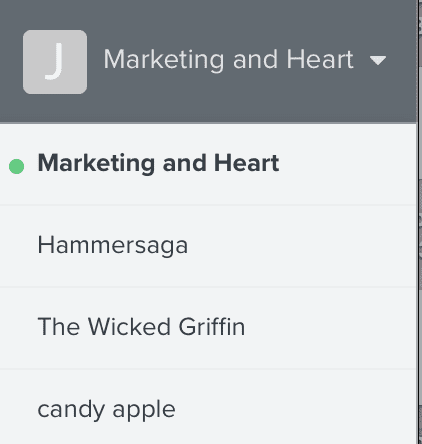Click the J avatar icon

[55, 62]
